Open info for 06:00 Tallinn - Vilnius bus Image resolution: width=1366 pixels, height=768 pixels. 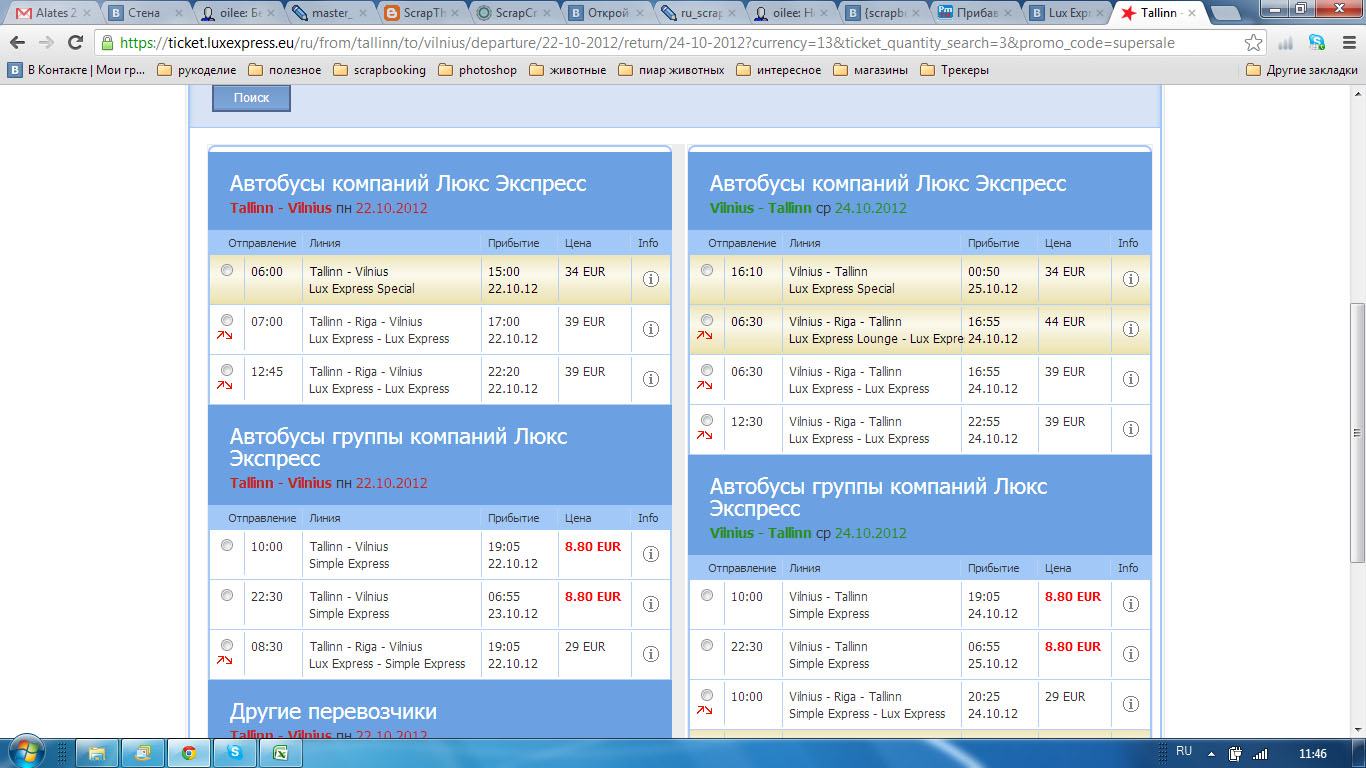click(651, 280)
